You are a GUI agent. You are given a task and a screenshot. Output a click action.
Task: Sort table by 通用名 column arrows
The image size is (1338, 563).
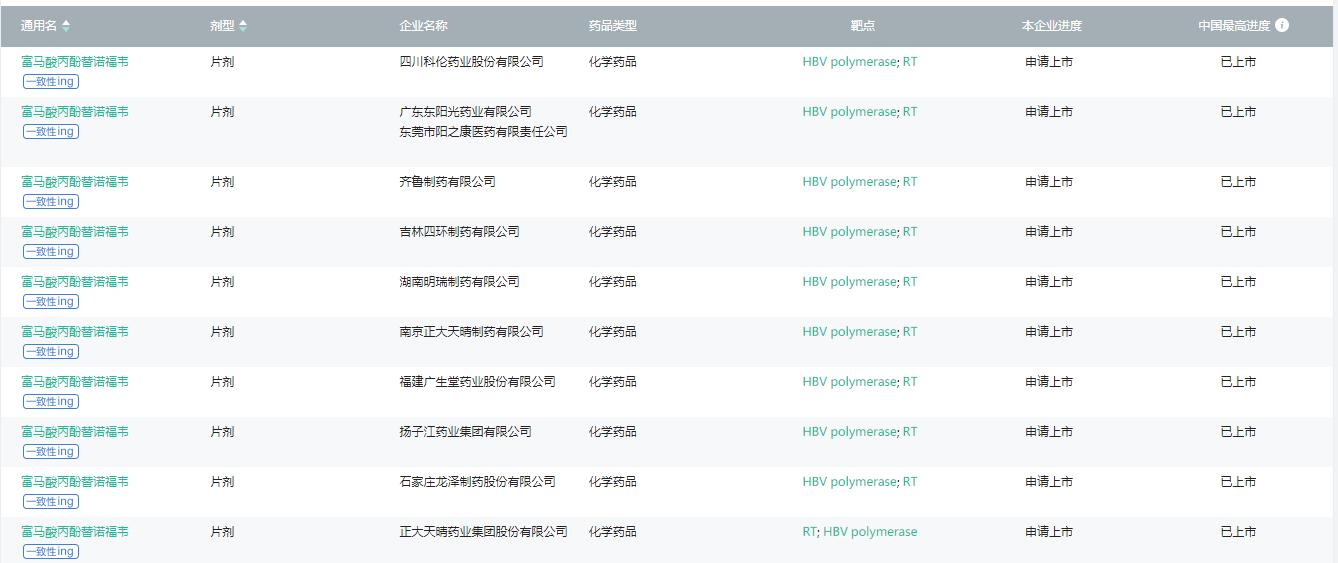66,26
